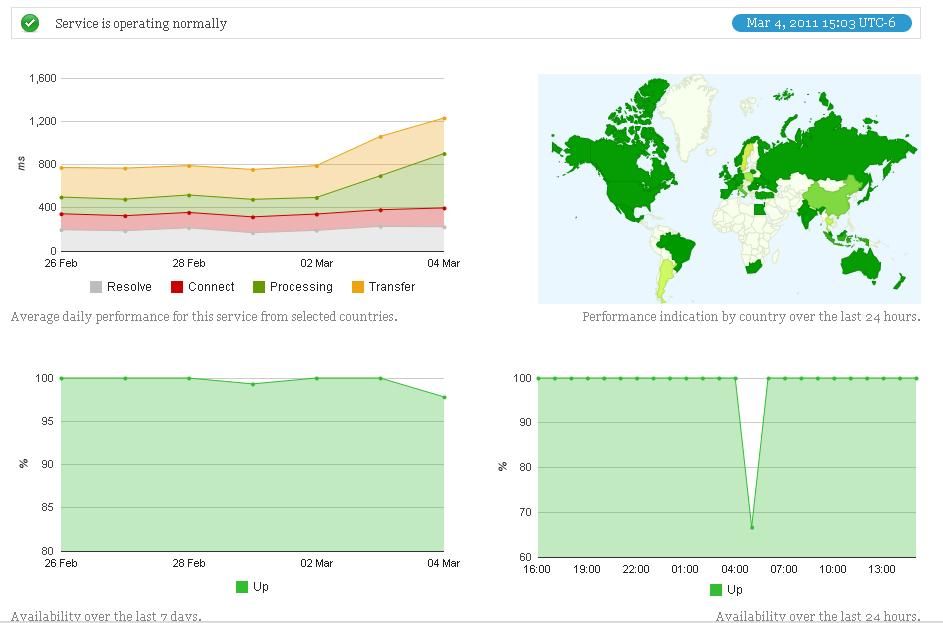
Task: Click the Up legend icon under the 7-day chart
Action: click(241, 587)
